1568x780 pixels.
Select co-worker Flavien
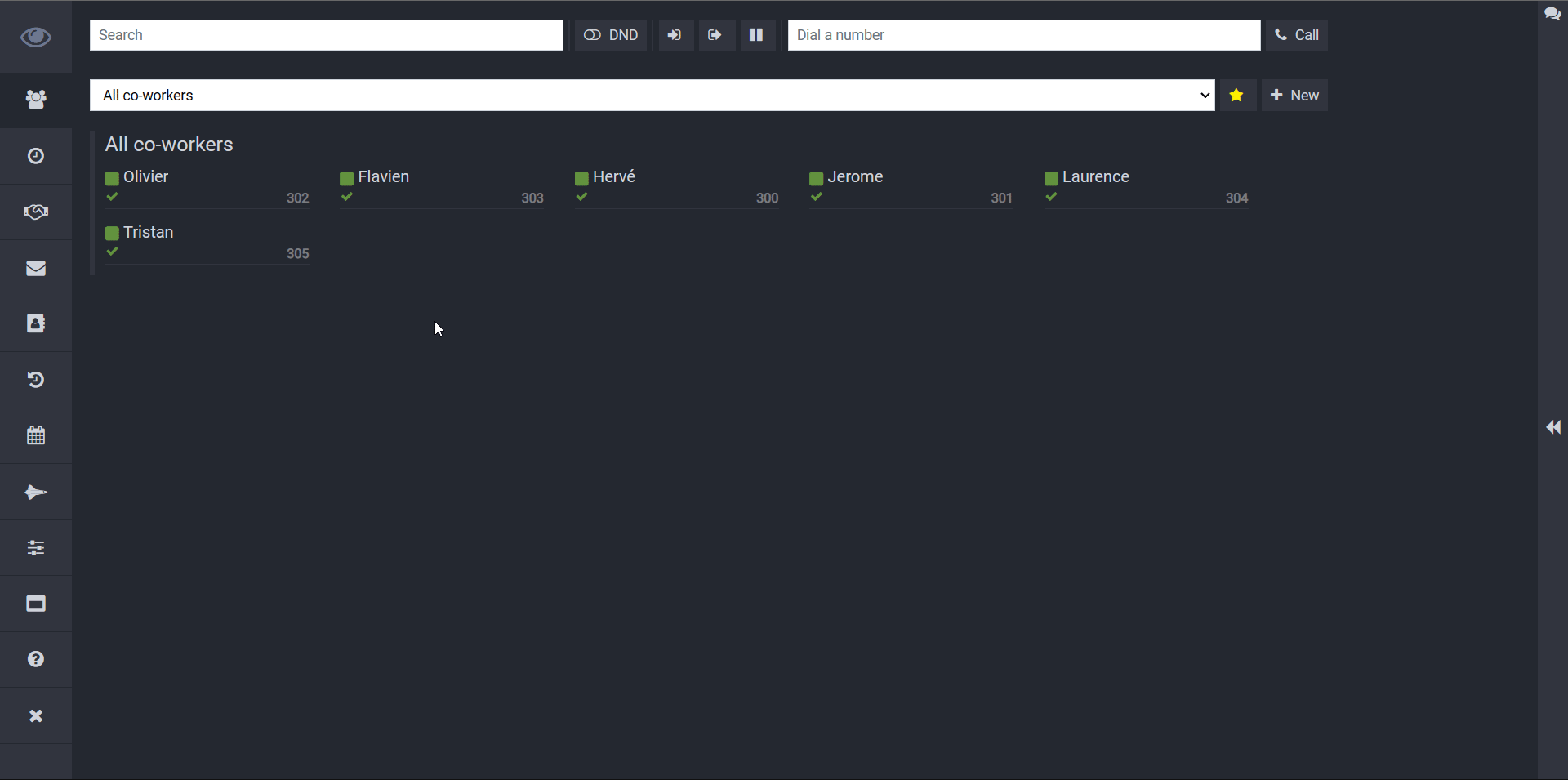click(383, 177)
